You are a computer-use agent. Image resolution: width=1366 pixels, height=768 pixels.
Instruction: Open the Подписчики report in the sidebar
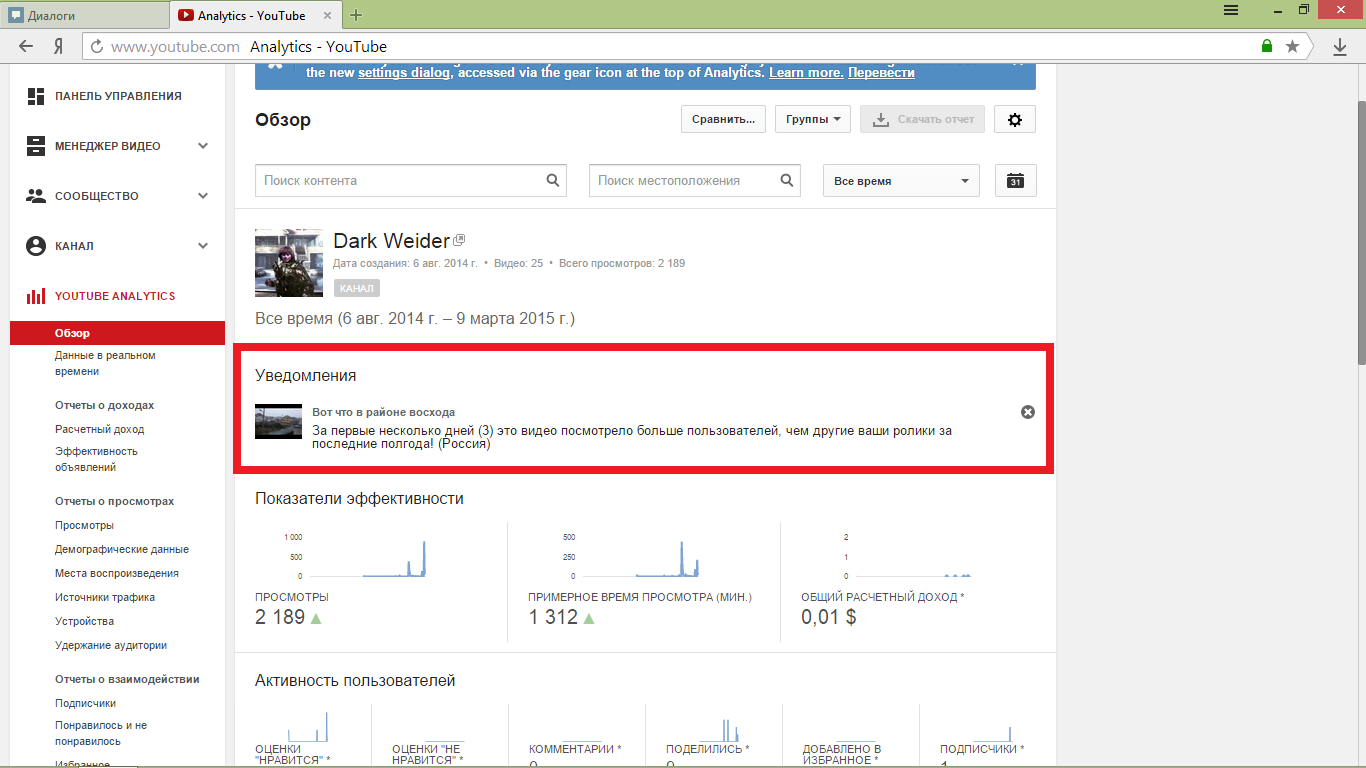click(x=86, y=703)
